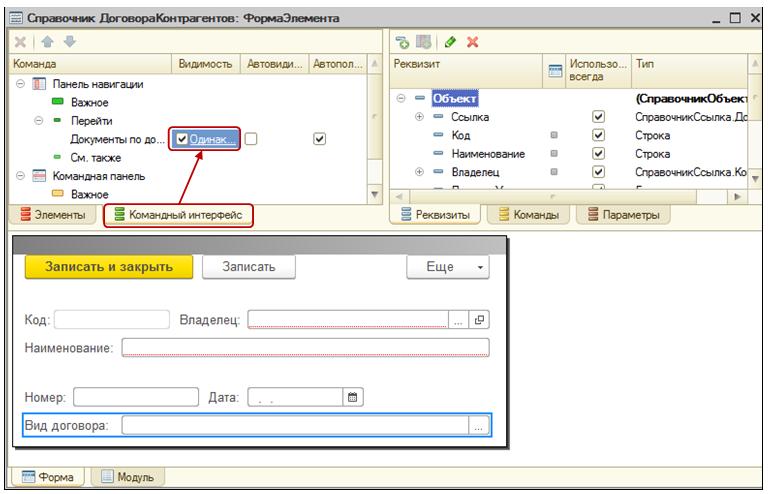Enable the Автовидимость checkbox for Документы row

252,139
